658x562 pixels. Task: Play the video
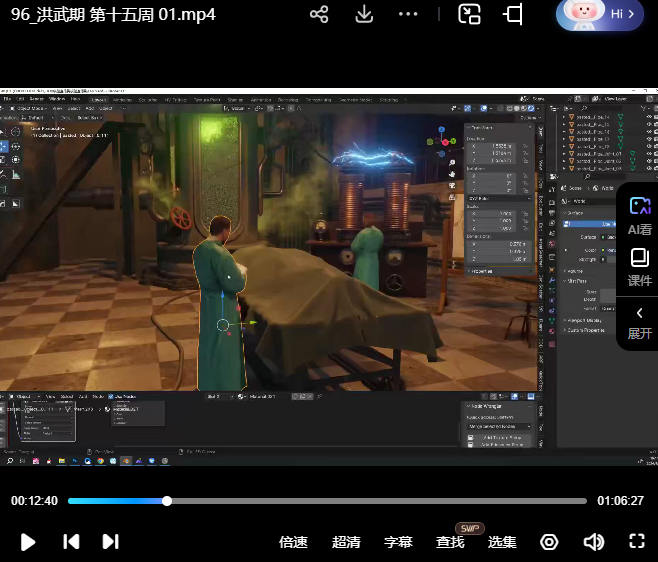[28, 541]
